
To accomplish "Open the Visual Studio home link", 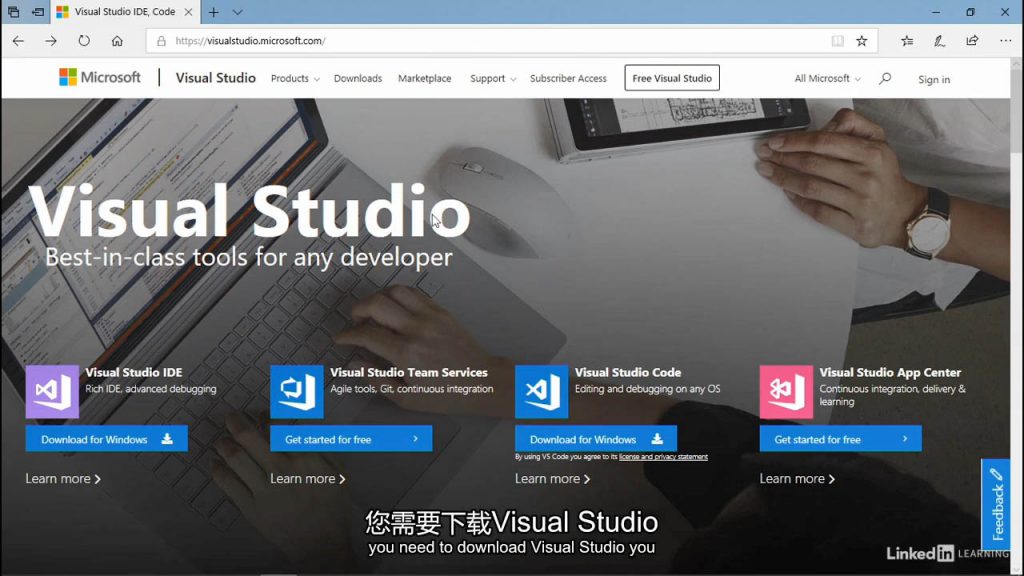I will pos(216,78).
